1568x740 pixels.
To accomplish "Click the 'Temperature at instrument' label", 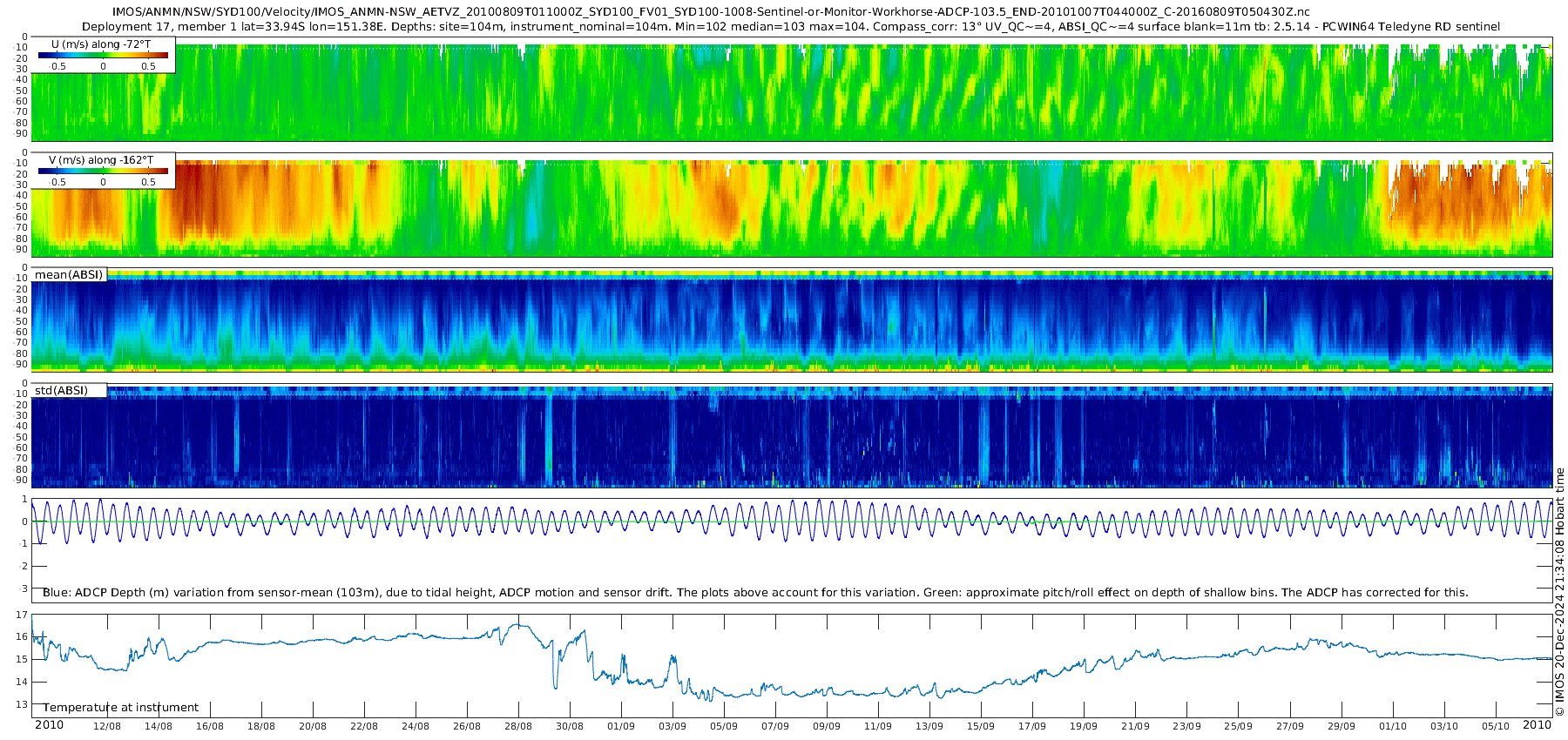I will coord(121,708).
